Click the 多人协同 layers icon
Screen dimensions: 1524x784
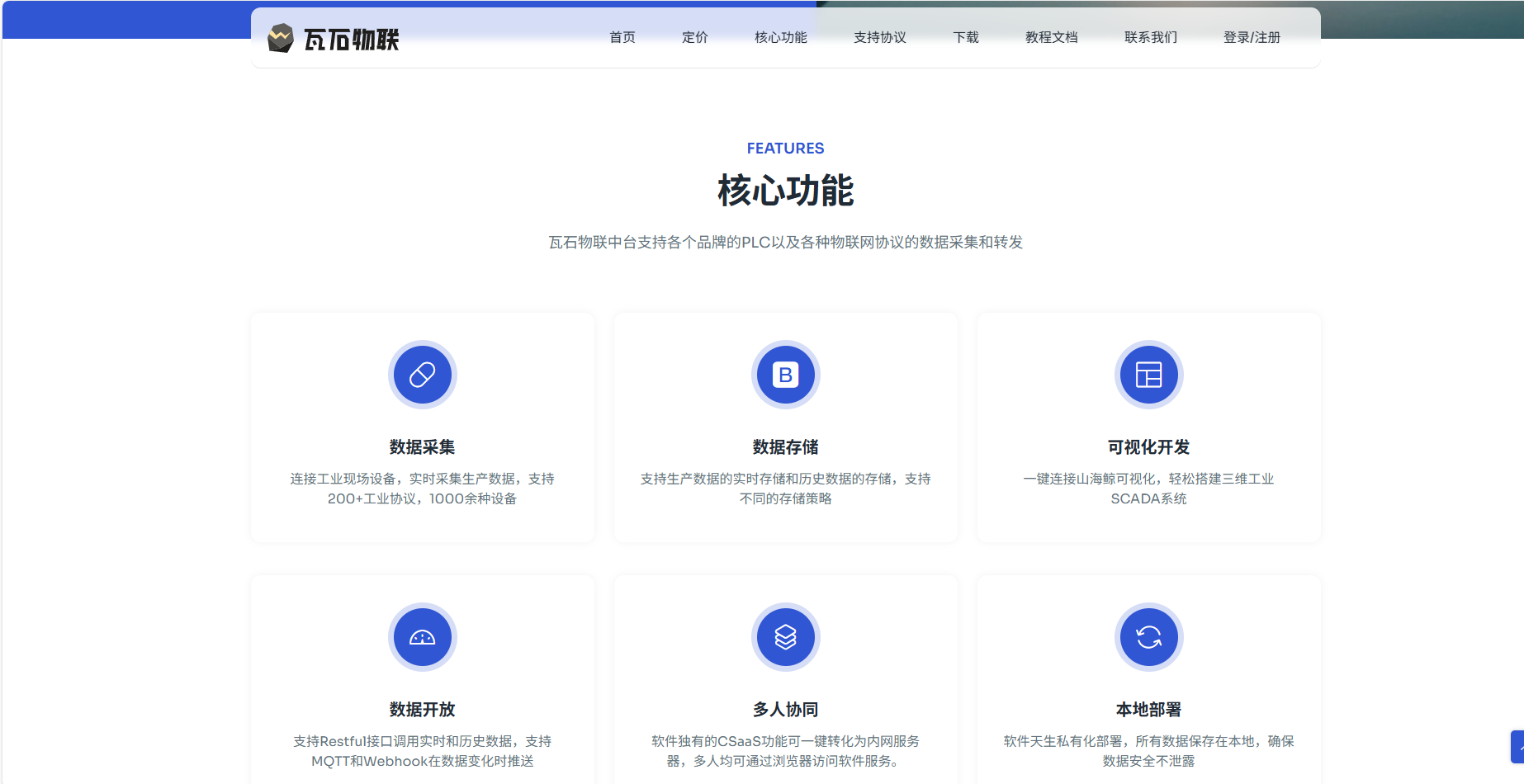786,637
